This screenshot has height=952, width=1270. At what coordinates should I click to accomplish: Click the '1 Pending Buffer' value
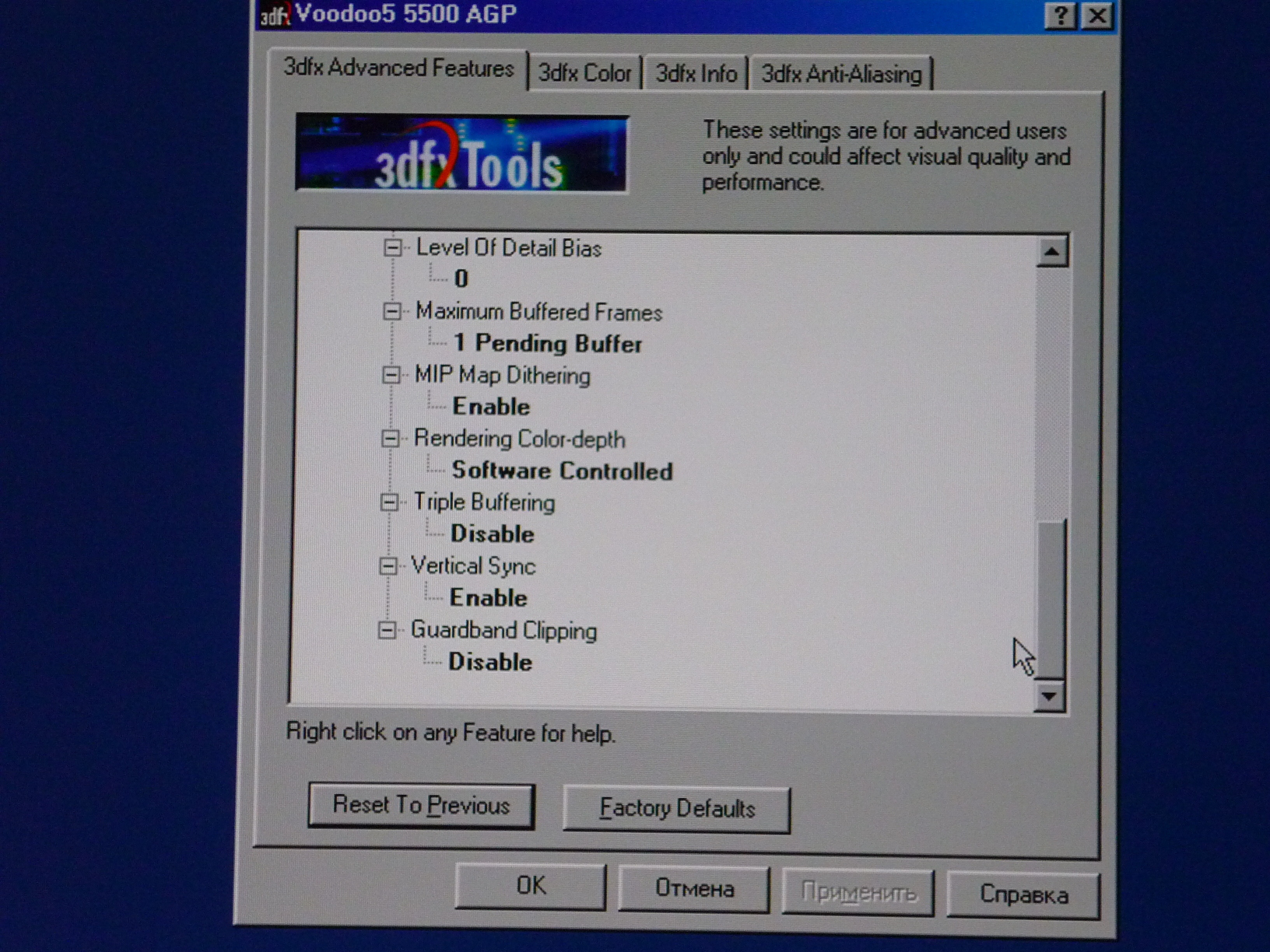pos(548,343)
